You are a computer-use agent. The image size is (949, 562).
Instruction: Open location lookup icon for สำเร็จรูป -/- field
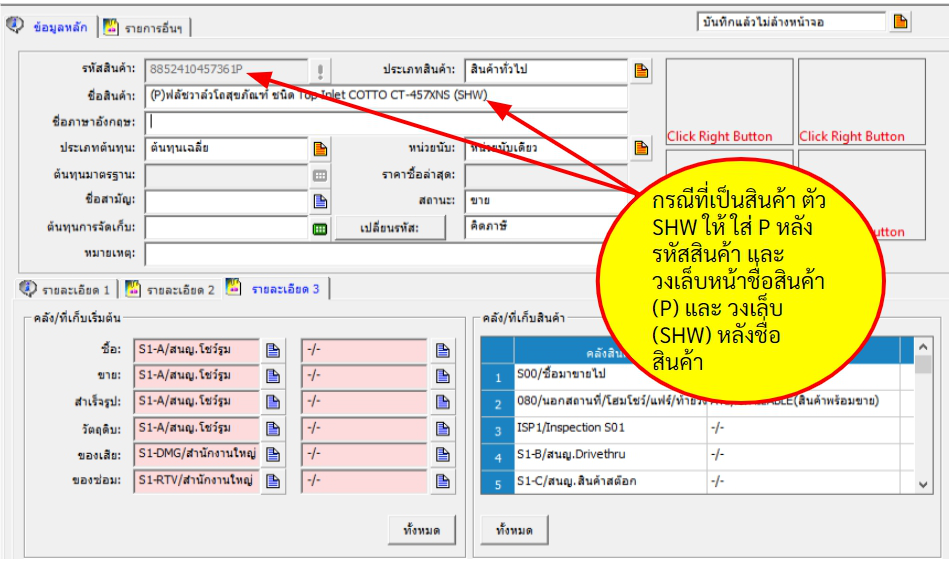(443, 403)
